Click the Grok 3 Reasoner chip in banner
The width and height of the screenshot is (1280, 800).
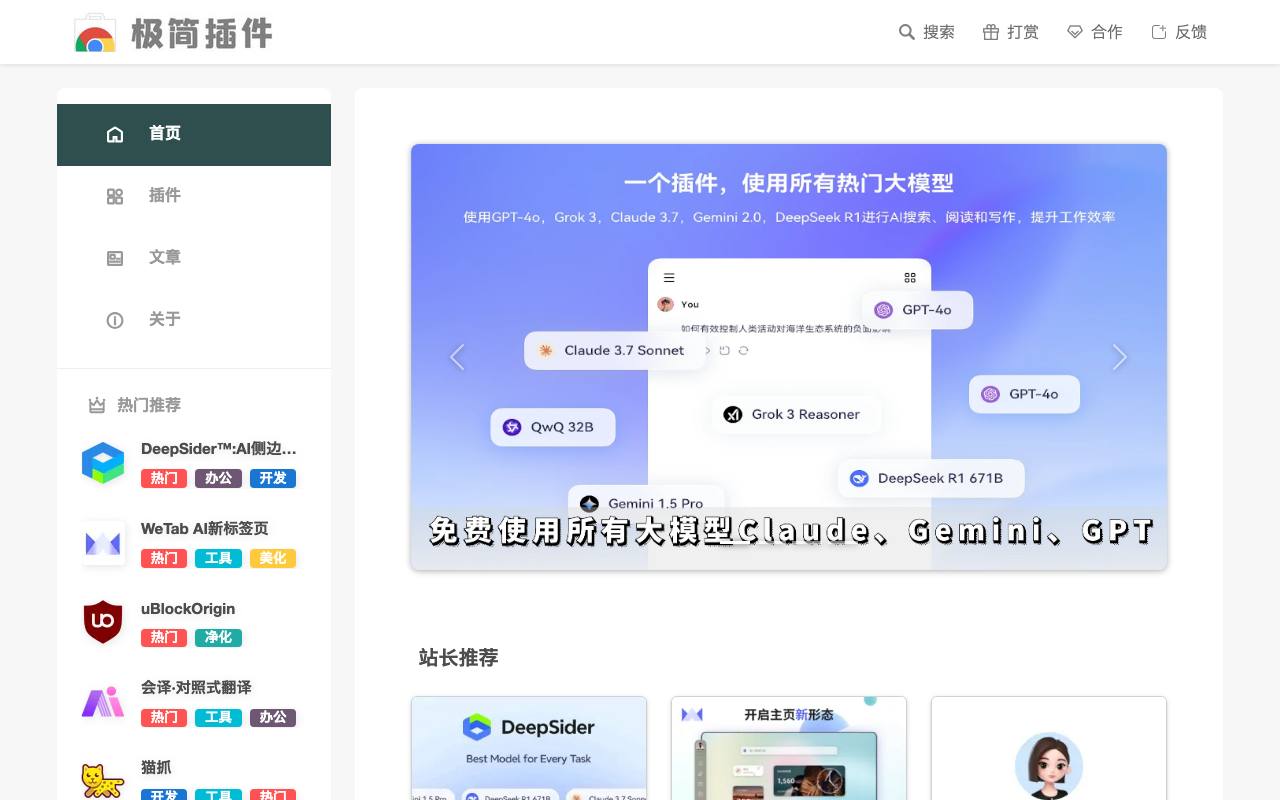point(796,414)
